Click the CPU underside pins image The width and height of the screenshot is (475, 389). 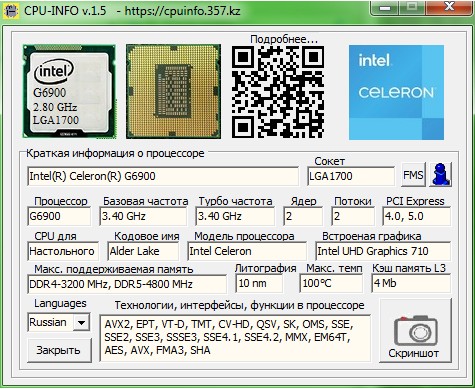point(173,91)
